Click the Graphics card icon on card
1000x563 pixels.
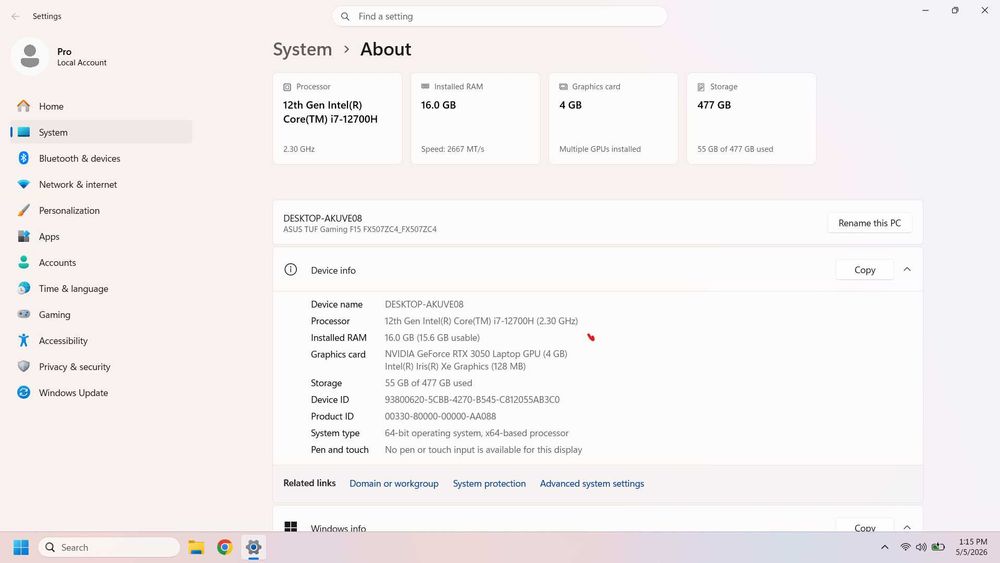click(563, 87)
